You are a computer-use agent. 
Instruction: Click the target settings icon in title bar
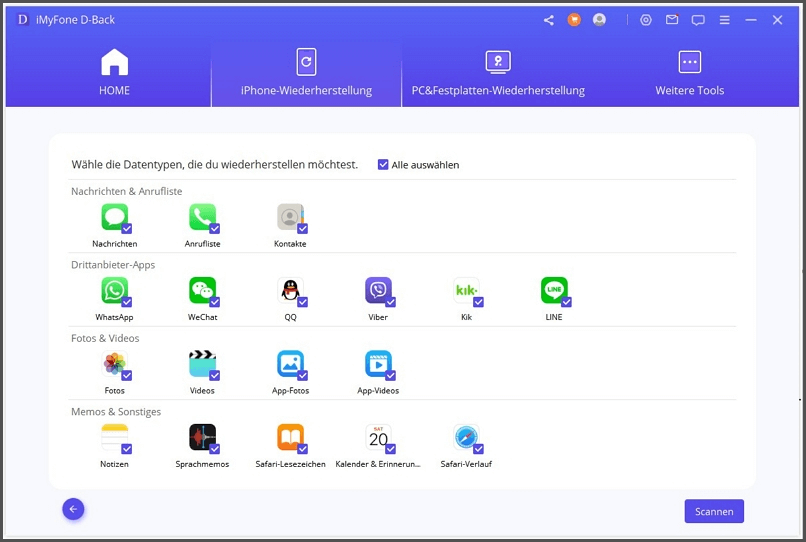click(646, 20)
